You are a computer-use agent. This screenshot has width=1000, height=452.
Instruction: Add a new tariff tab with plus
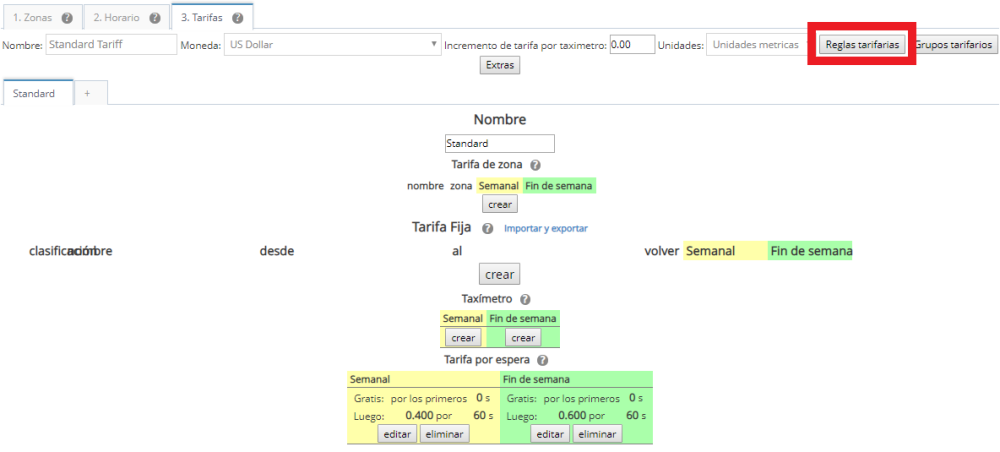click(x=87, y=93)
